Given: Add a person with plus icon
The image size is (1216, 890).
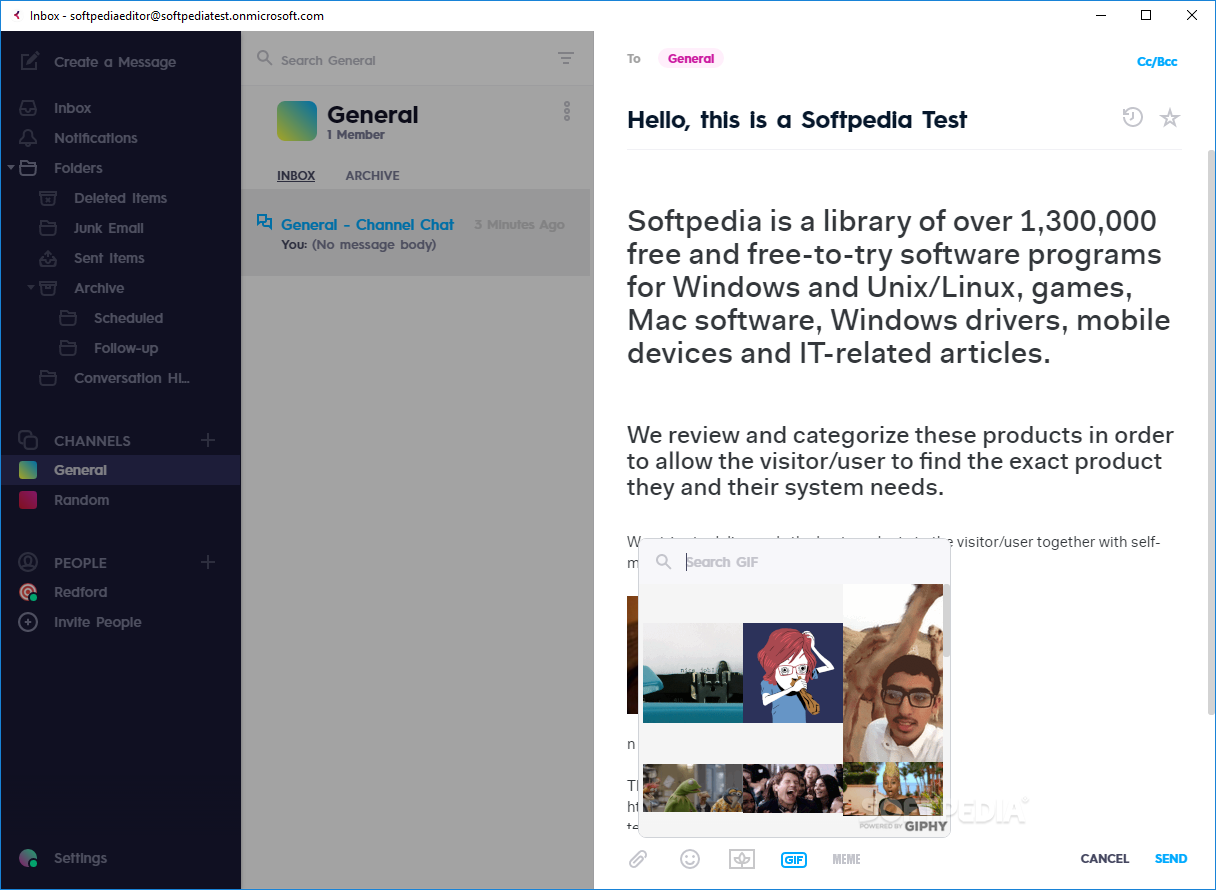Looking at the screenshot, I should pos(208,562).
